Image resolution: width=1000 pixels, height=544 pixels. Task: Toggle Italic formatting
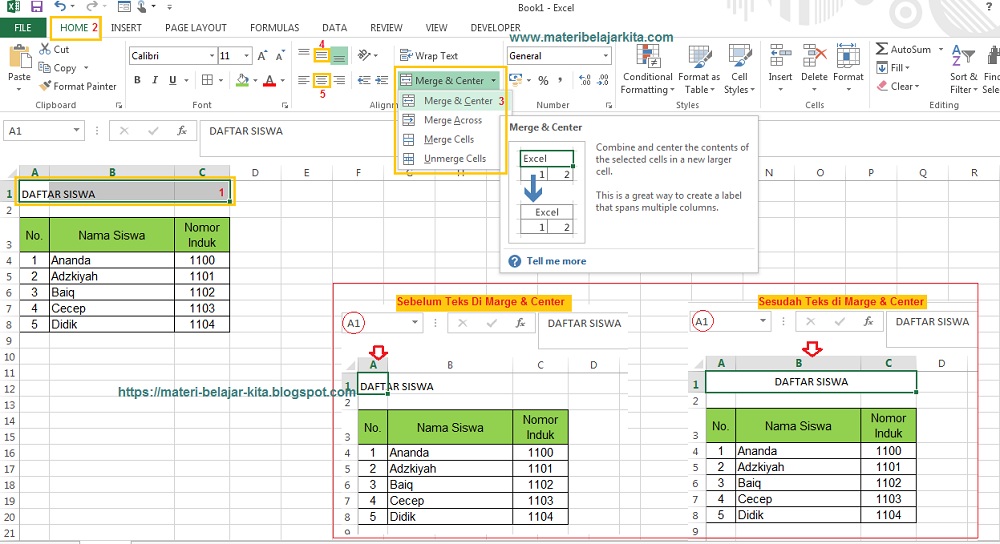[154, 80]
